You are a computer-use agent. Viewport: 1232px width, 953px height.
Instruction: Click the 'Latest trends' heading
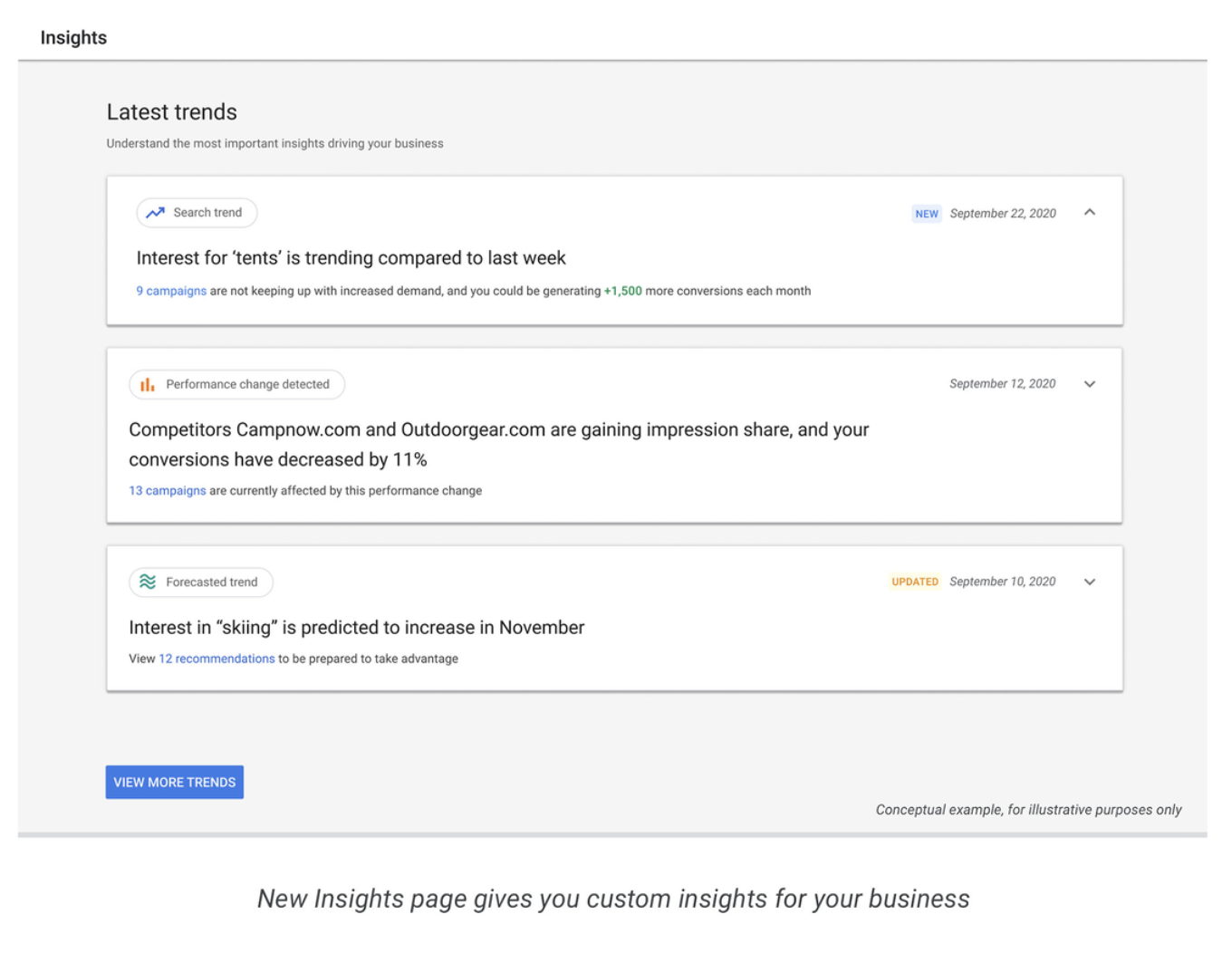coord(172,112)
